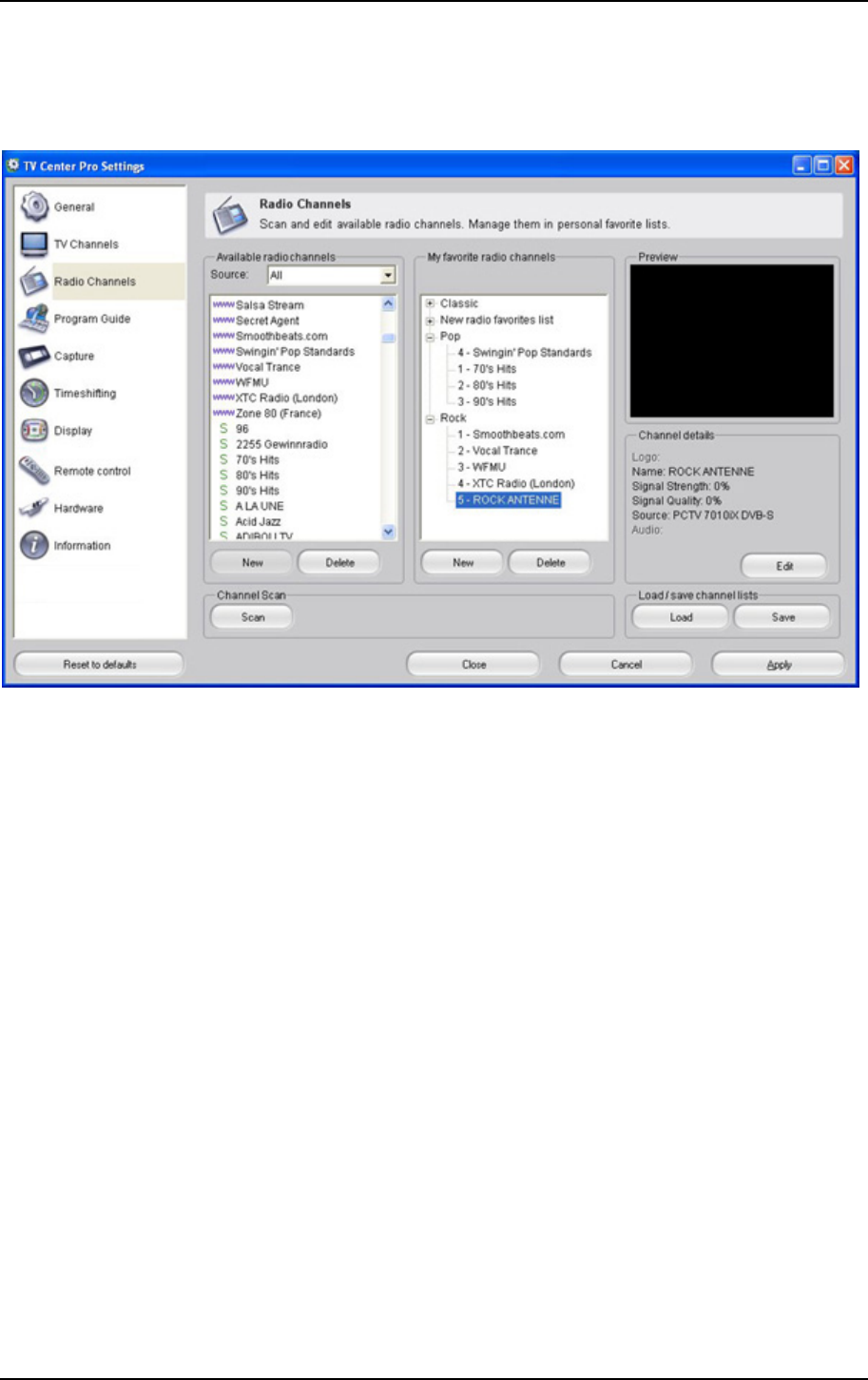Select XTC Radio (London) in available list
Image resolution: width=868 pixels, height=1380 pixels.
(286, 398)
